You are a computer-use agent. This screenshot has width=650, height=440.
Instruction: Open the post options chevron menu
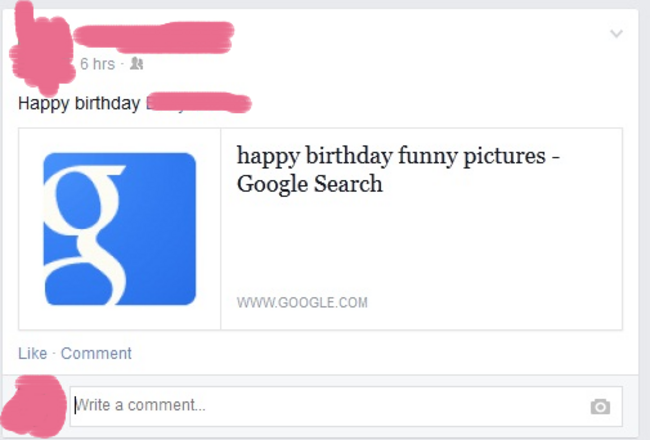[x=616, y=34]
